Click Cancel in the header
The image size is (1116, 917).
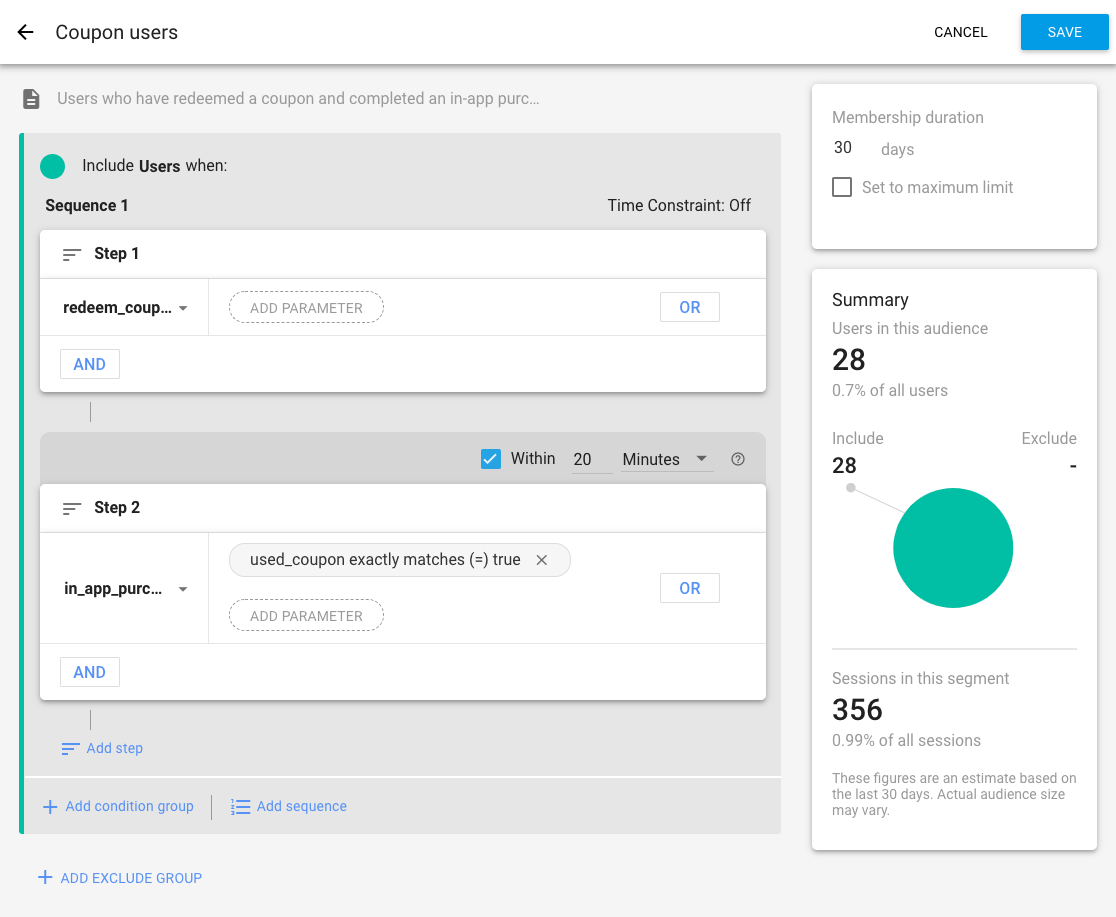(x=960, y=32)
